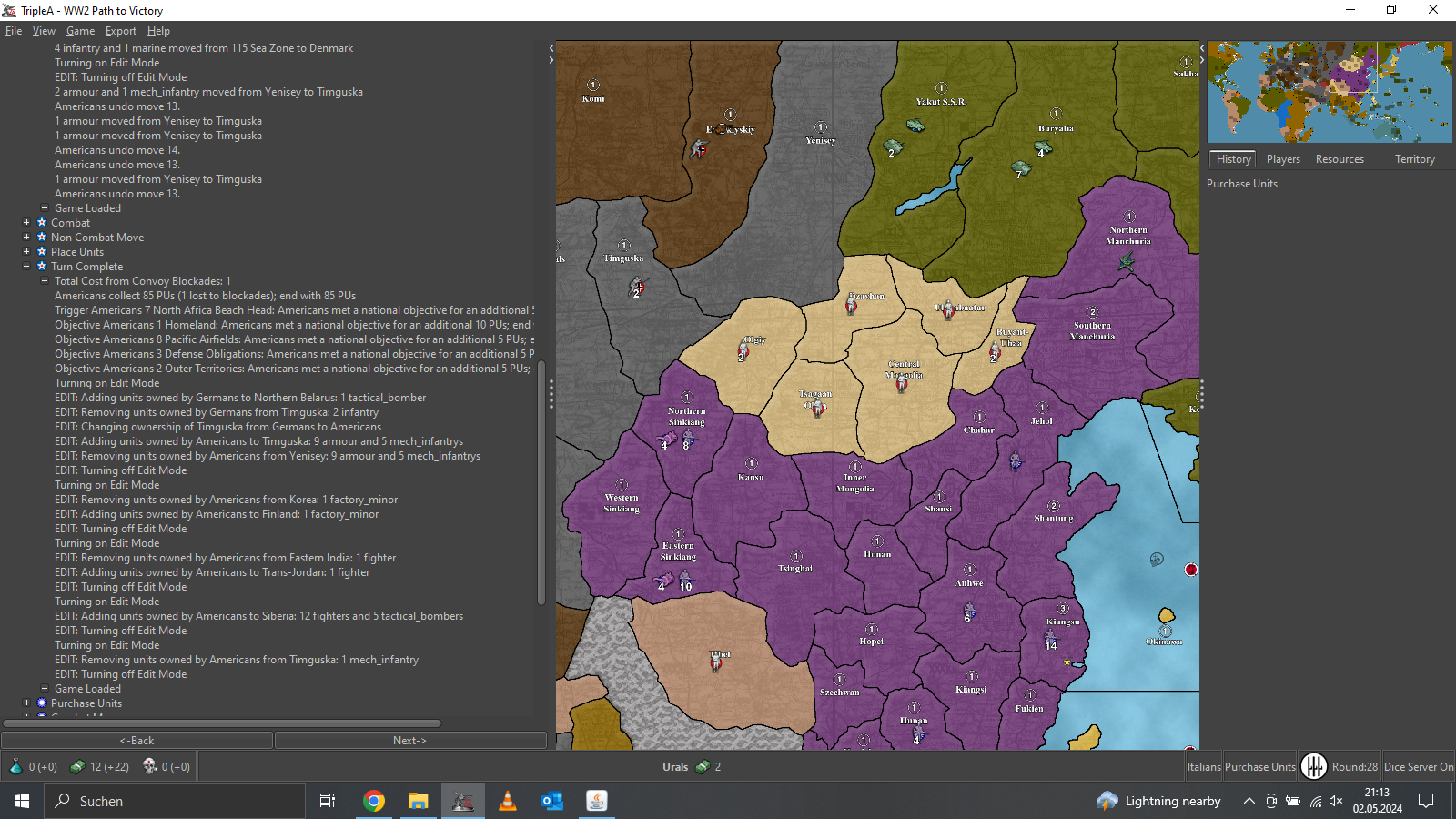Viewport: 1456px width, 819px height.
Task: Click the aircraft unit in Northern Manchuria
Action: (x=1127, y=262)
